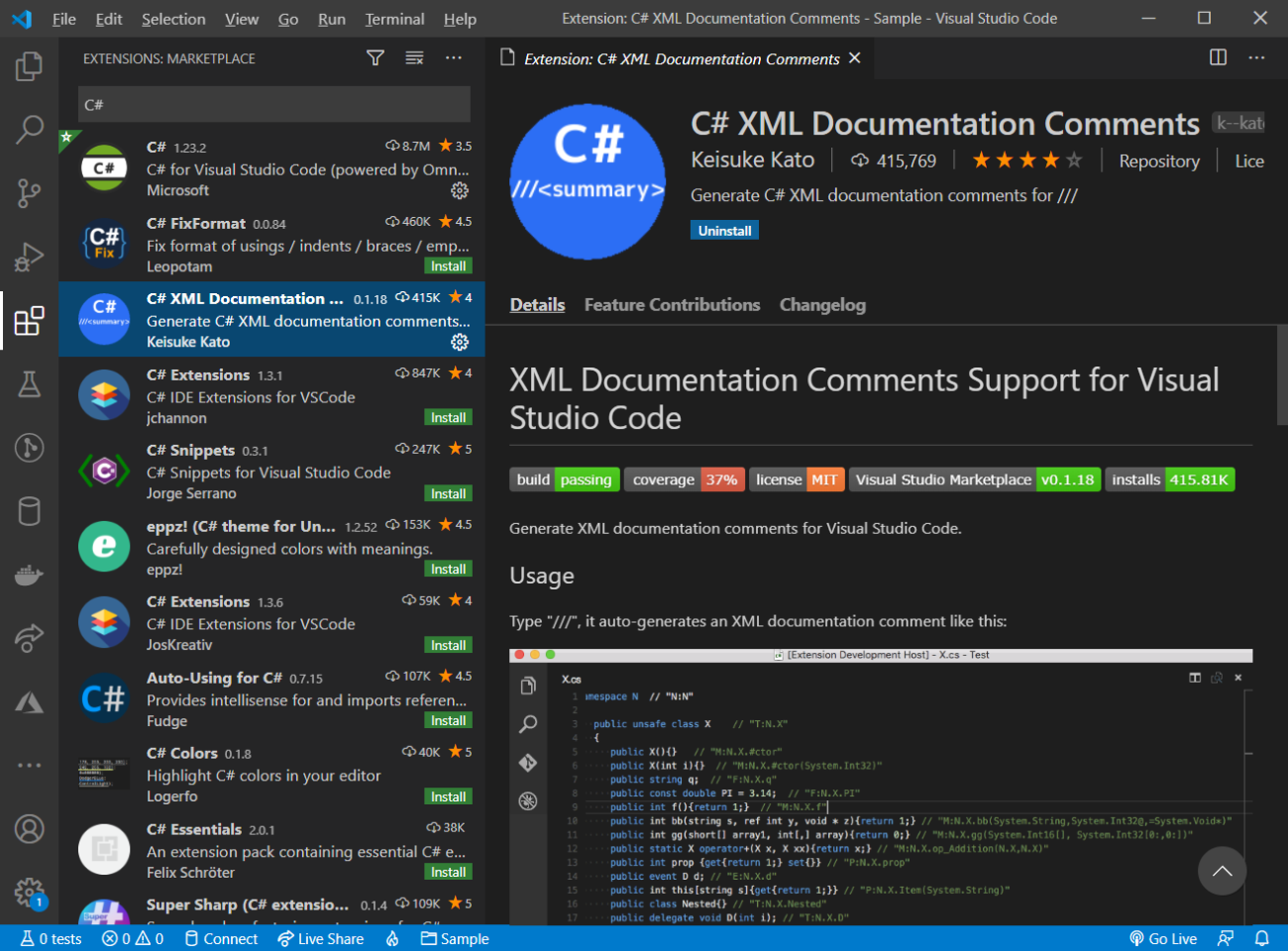Show additional hidden views ellipsis
Viewport: 1288px width, 951px height.
pyautogui.click(x=29, y=765)
